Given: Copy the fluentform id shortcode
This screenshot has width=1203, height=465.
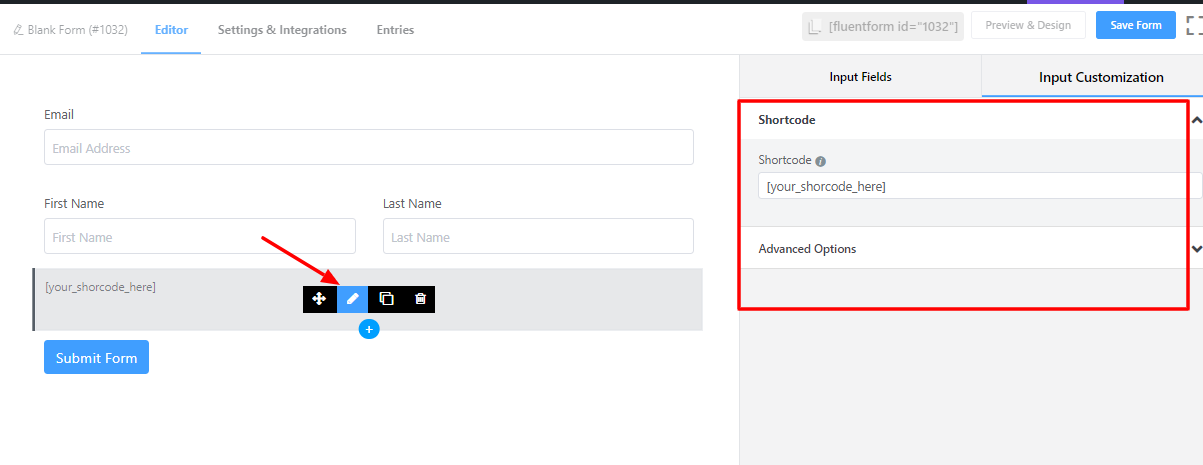Looking at the screenshot, I should (882, 27).
